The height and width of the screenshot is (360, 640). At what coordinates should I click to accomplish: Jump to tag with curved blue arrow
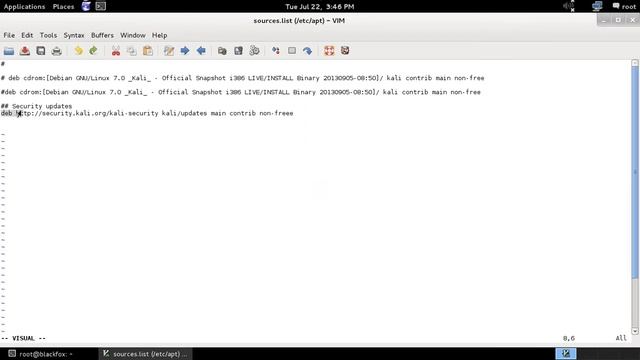click(x=308, y=51)
